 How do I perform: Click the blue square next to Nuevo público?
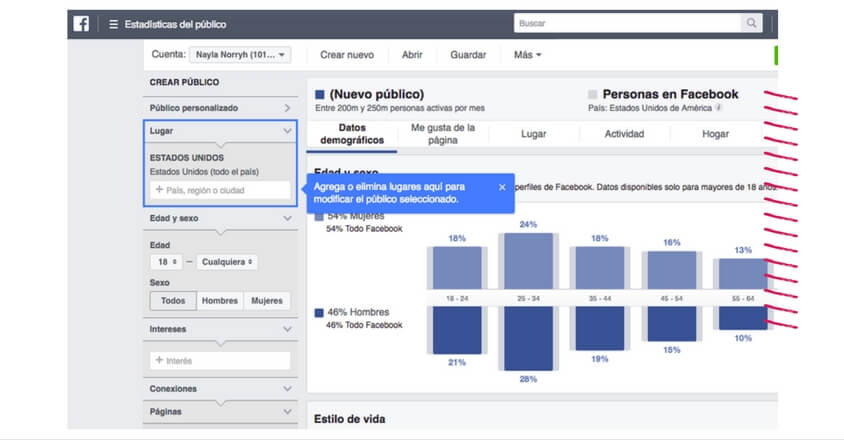click(x=320, y=95)
